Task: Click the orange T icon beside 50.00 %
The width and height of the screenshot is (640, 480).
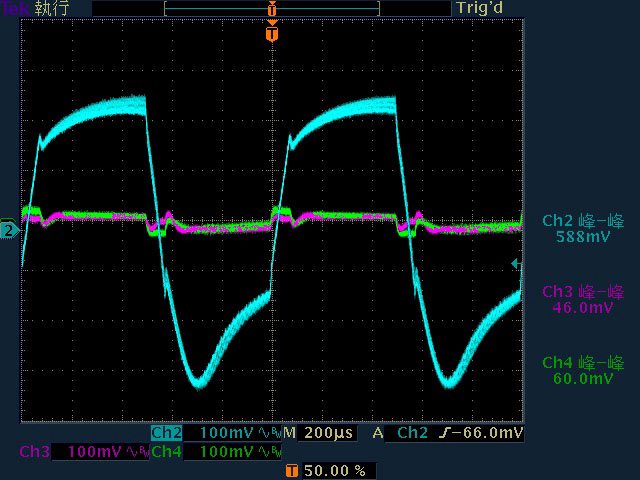Action: coord(291,470)
